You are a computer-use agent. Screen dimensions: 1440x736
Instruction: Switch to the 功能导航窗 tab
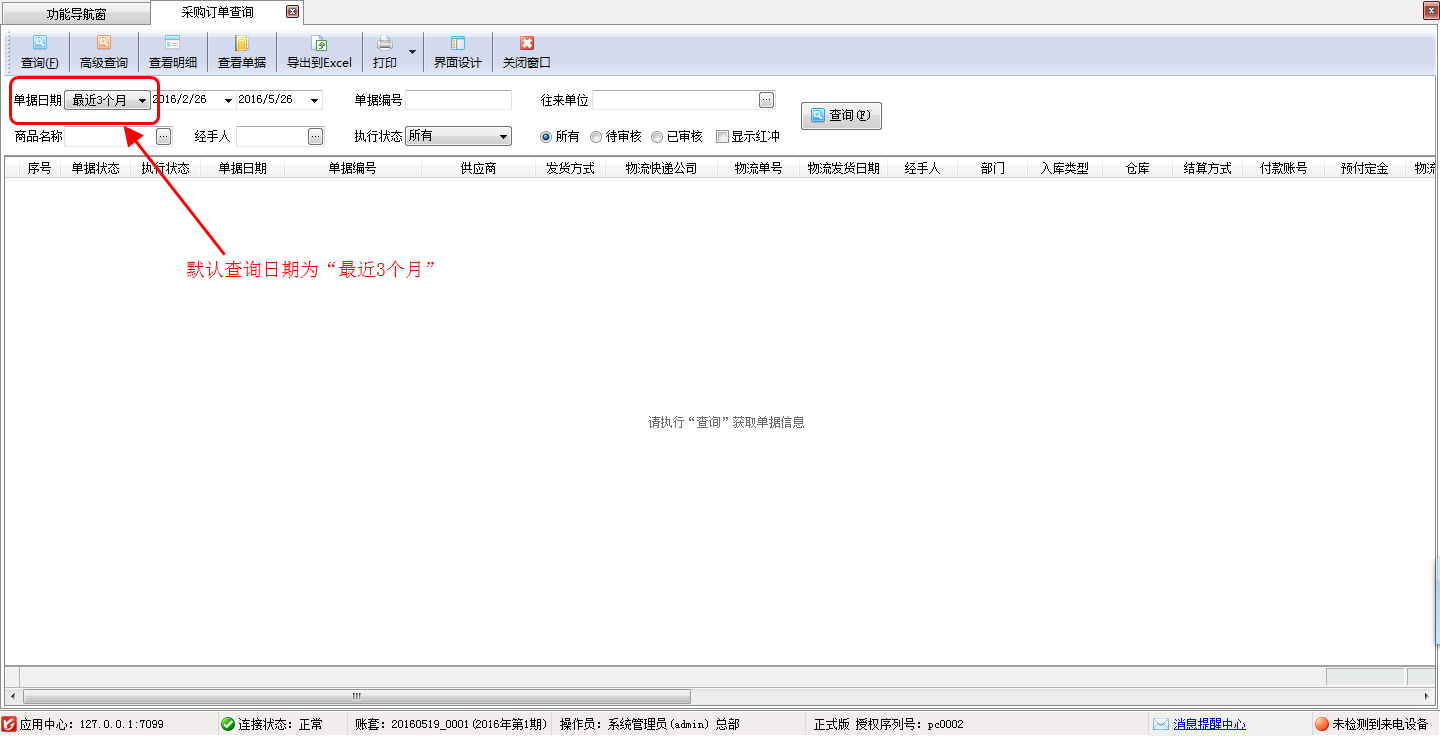point(76,14)
